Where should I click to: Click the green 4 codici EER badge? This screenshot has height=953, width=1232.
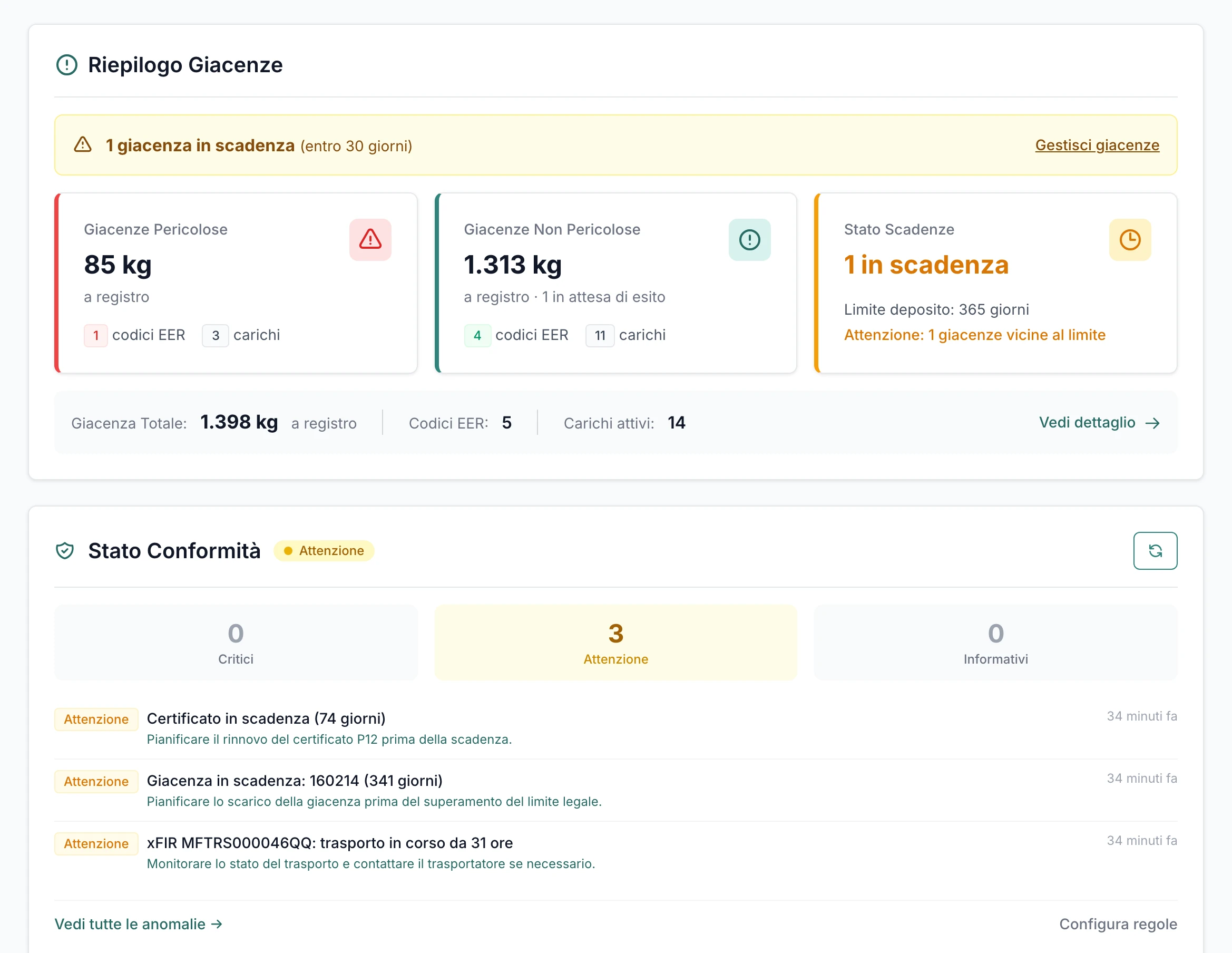[x=477, y=336]
